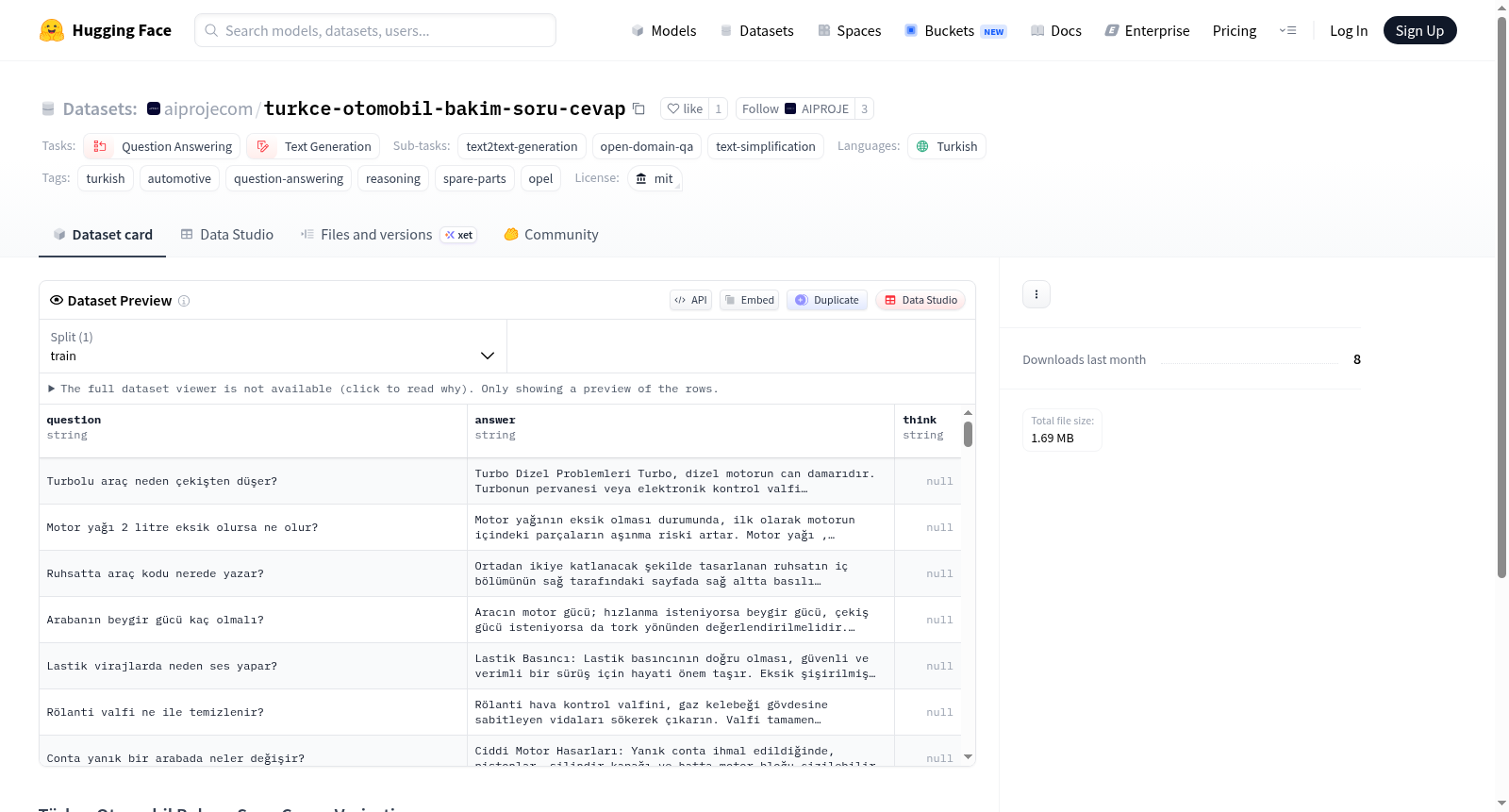The height and width of the screenshot is (812, 1509).
Task: Click the Hugging Face logo icon
Action: pos(52,30)
